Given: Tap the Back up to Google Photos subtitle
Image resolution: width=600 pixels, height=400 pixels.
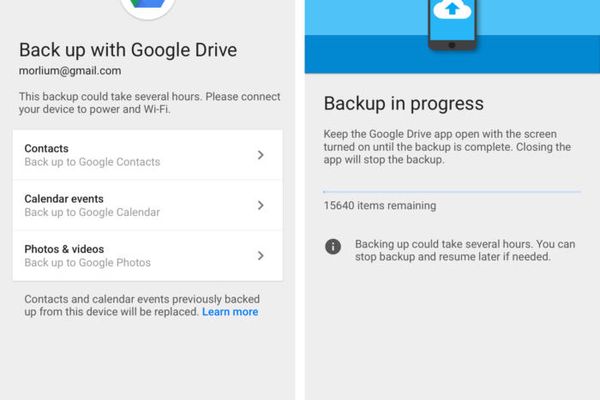Looking at the screenshot, I should 88,263.
